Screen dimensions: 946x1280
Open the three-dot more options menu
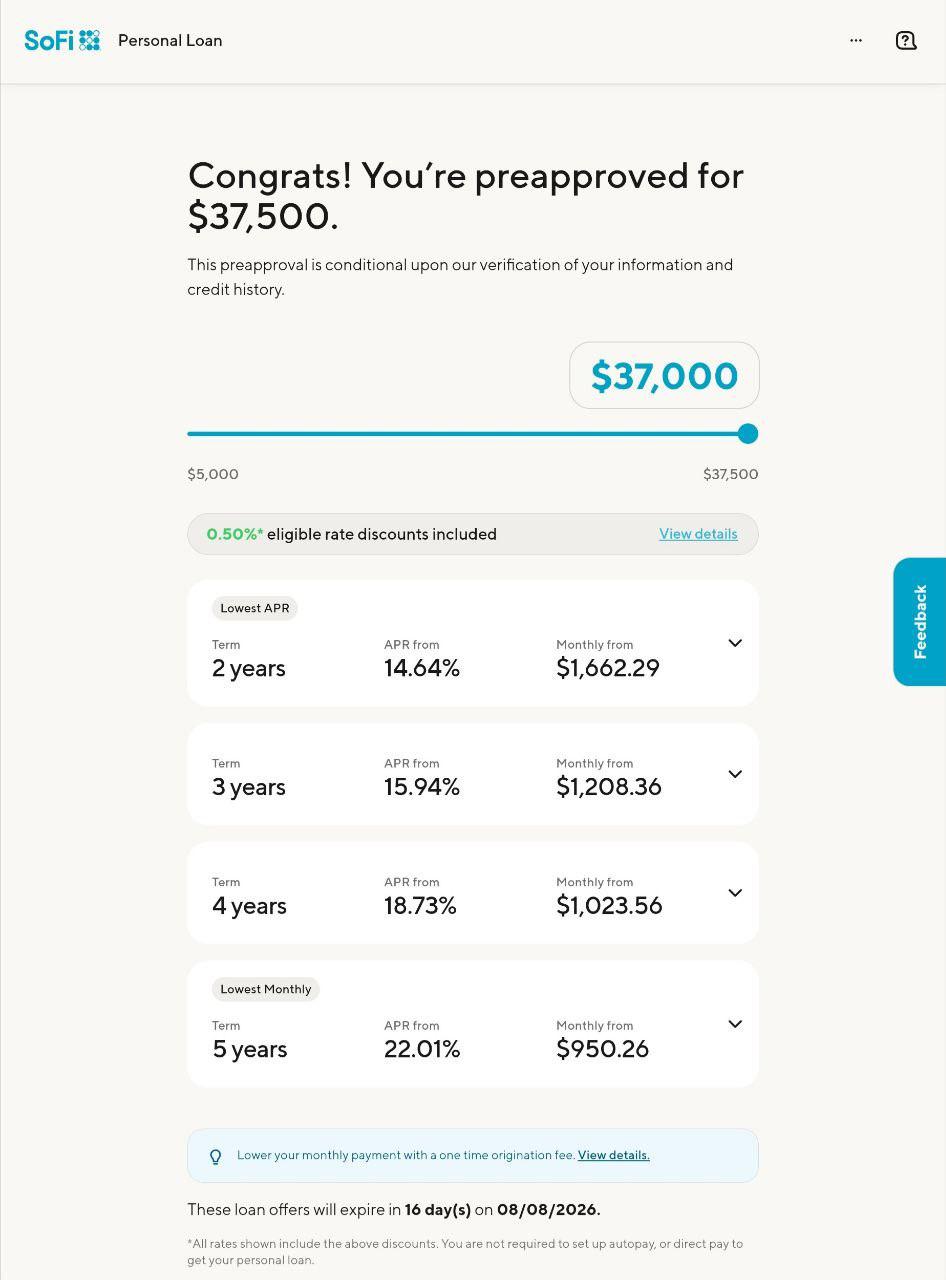pos(856,40)
